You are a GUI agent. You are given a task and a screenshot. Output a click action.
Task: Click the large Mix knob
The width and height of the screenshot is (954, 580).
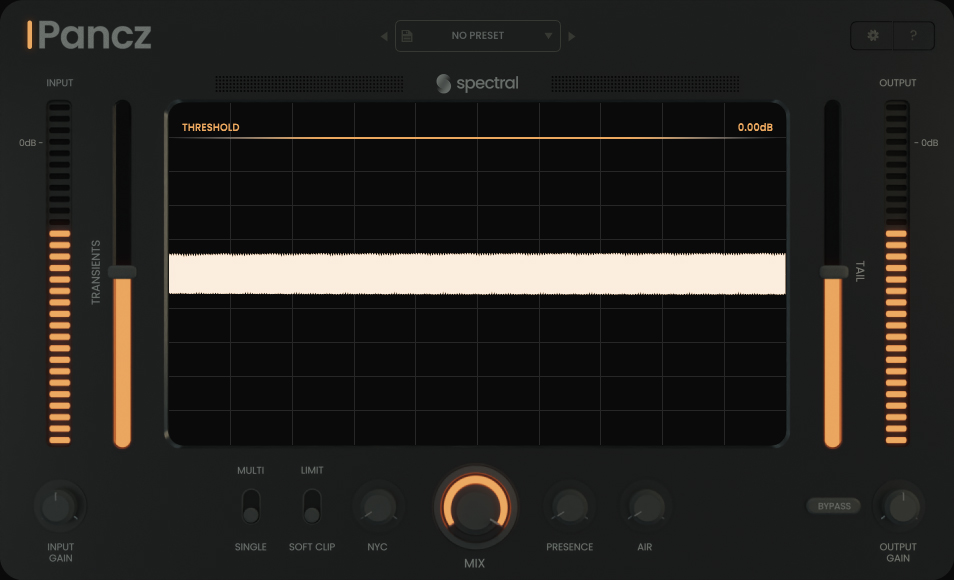[x=476, y=506]
